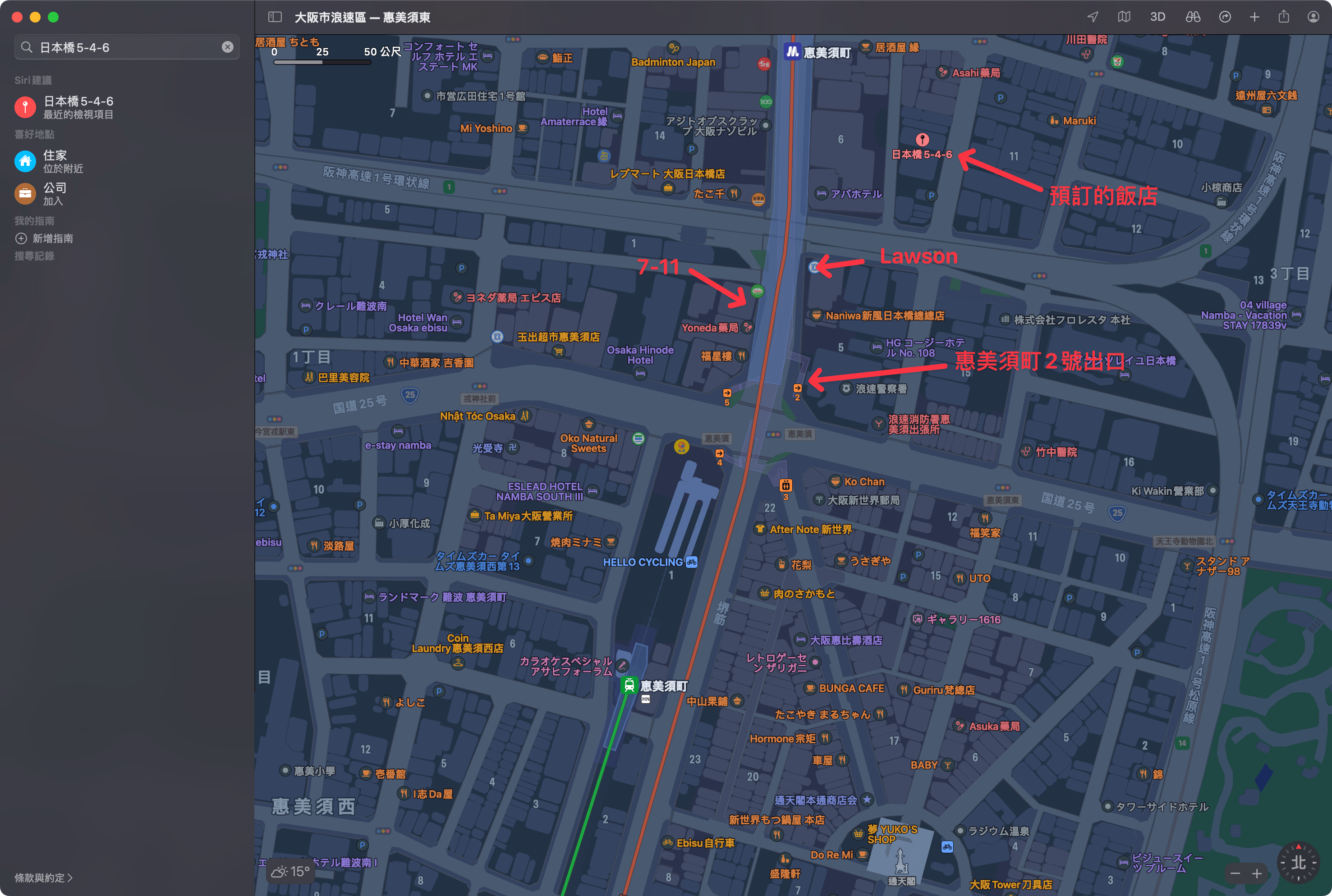Viewport: 1332px width, 896px height.
Task: Select 浪速警察署 police marker
Action: (x=846, y=389)
